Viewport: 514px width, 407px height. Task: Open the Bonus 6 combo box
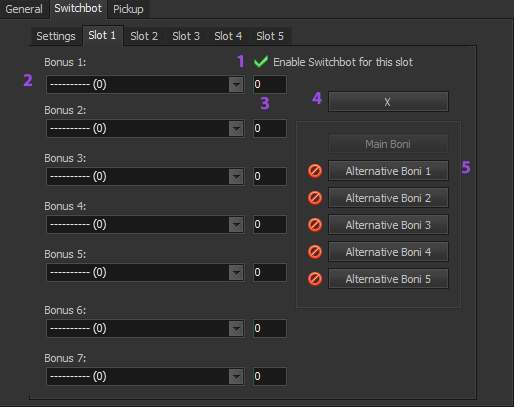(x=145, y=328)
